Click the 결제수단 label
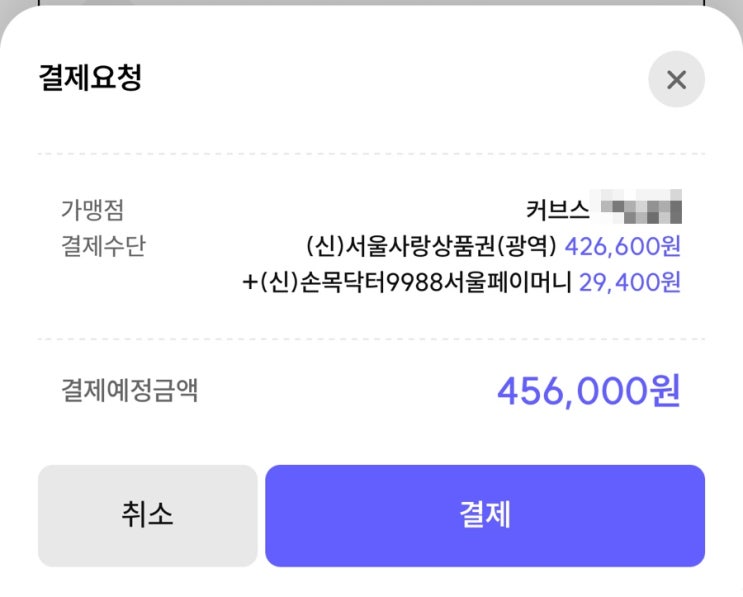The height and width of the screenshot is (597, 743). [x=103, y=246]
